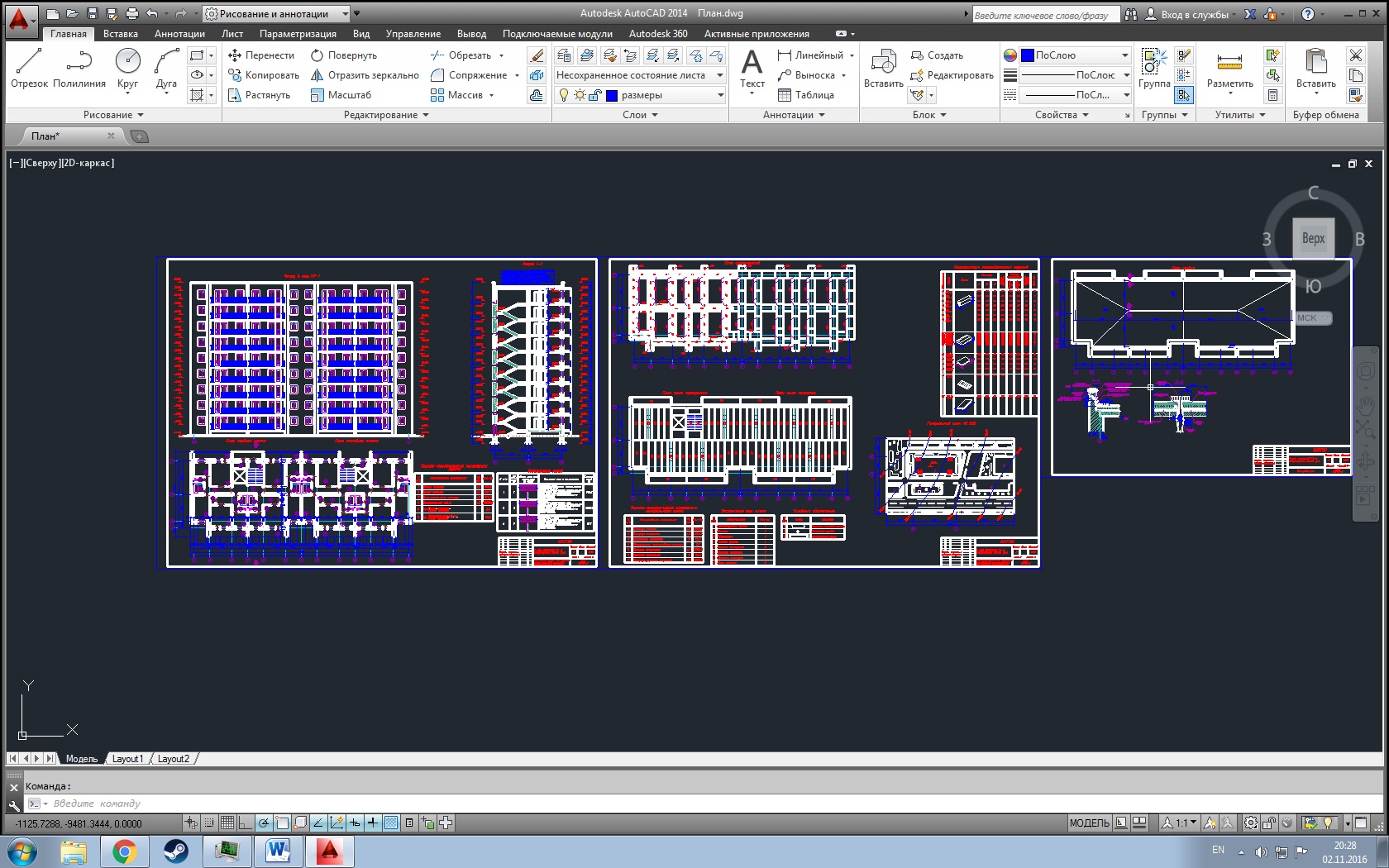1389x868 pixels.
Task: Click the МОДЕЛЬ status bar button
Action: [x=1089, y=823]
